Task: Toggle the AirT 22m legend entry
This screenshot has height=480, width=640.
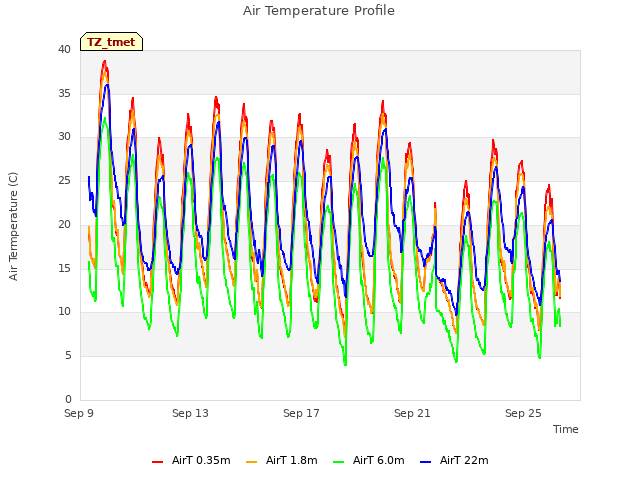Action: pyautogui.click(x=454, y=460)
